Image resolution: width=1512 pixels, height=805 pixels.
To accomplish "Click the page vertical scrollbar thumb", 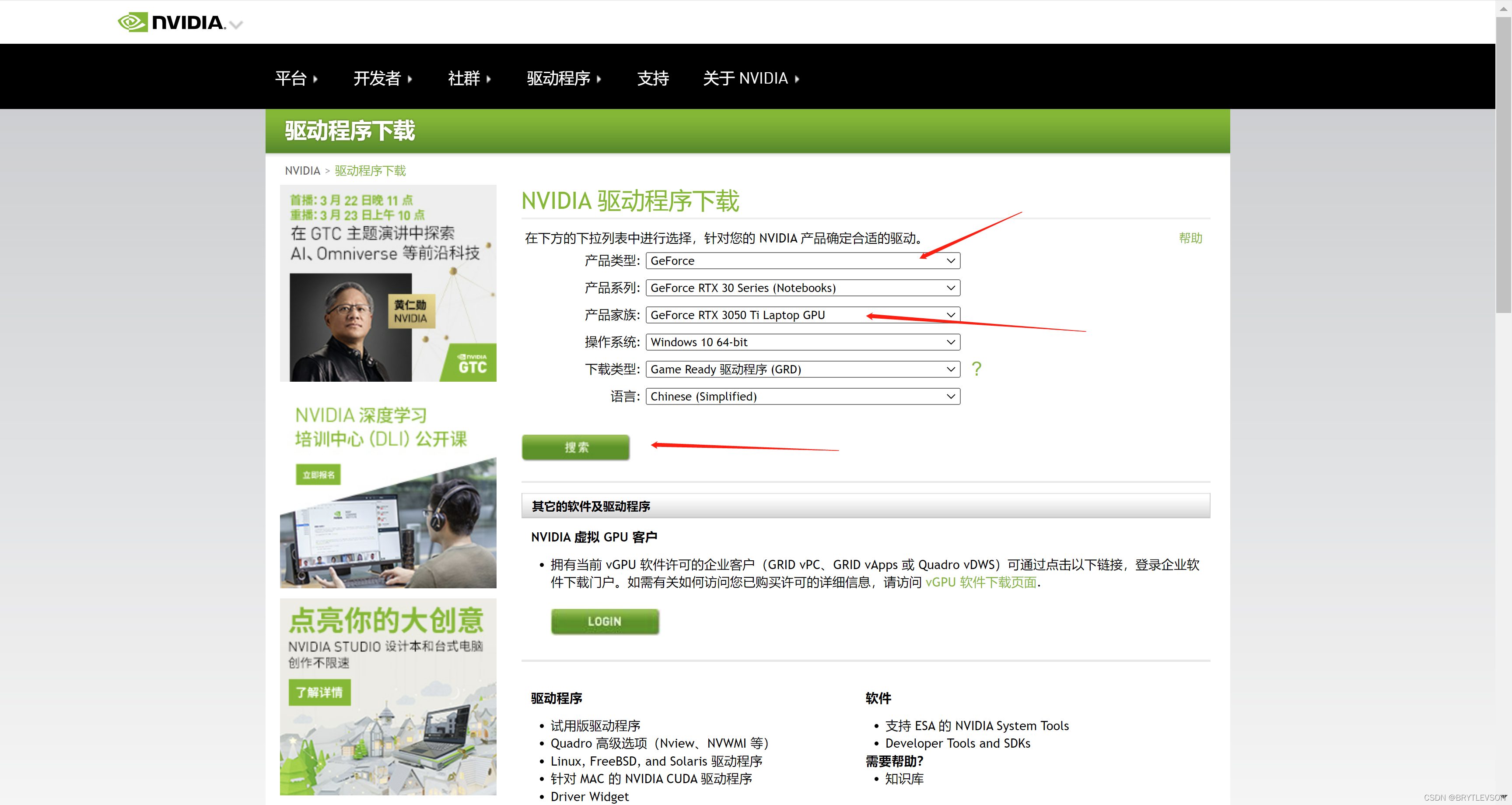I will click(x=1503, y=165).
